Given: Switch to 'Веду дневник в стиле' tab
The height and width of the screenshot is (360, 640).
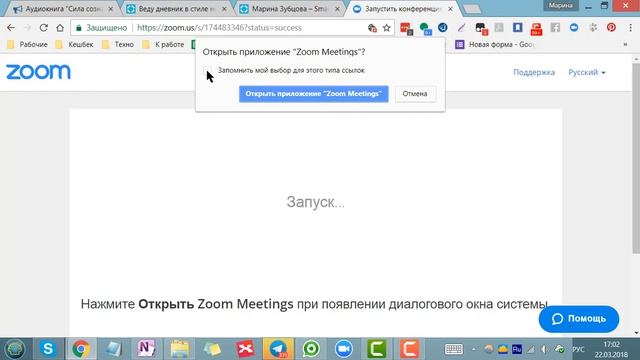Looking at the screenshot, I should [x=175, y=9].
